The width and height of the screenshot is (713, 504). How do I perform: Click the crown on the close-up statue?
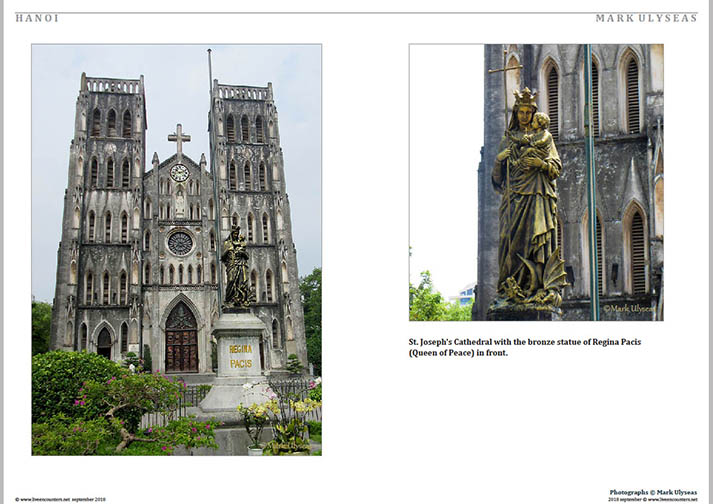[525, 97]
